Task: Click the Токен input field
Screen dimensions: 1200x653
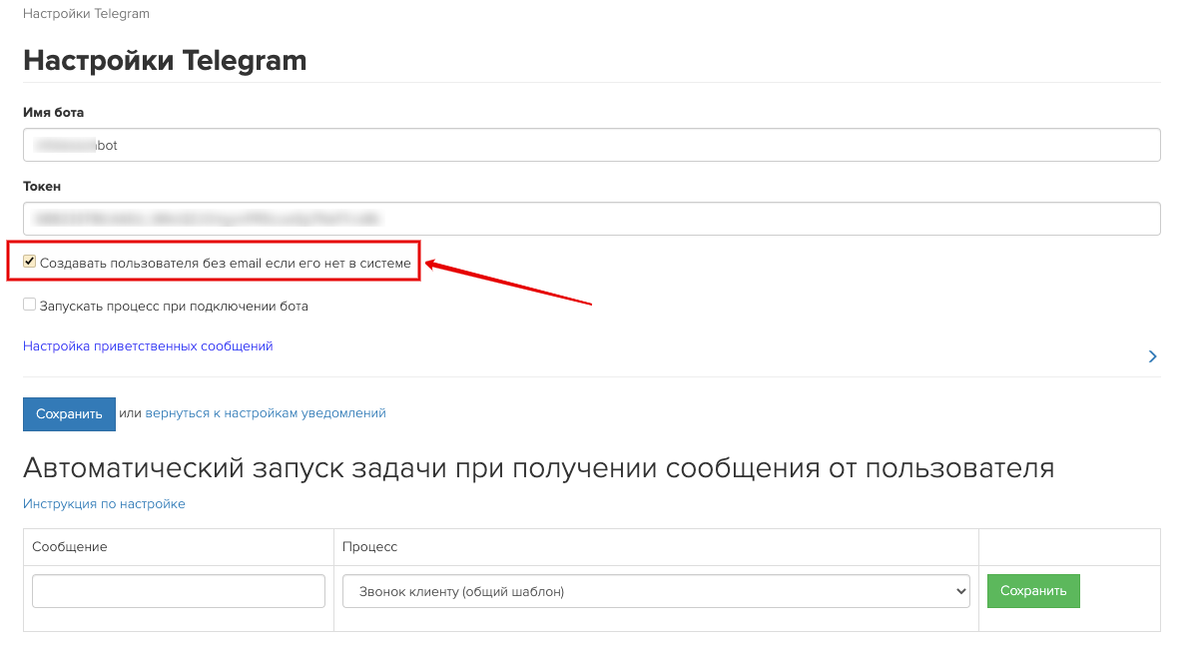Action: 591,219
